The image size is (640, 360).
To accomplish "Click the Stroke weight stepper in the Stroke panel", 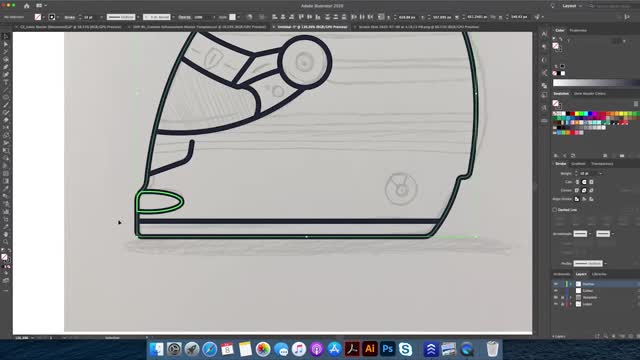I will coord(576,173).
